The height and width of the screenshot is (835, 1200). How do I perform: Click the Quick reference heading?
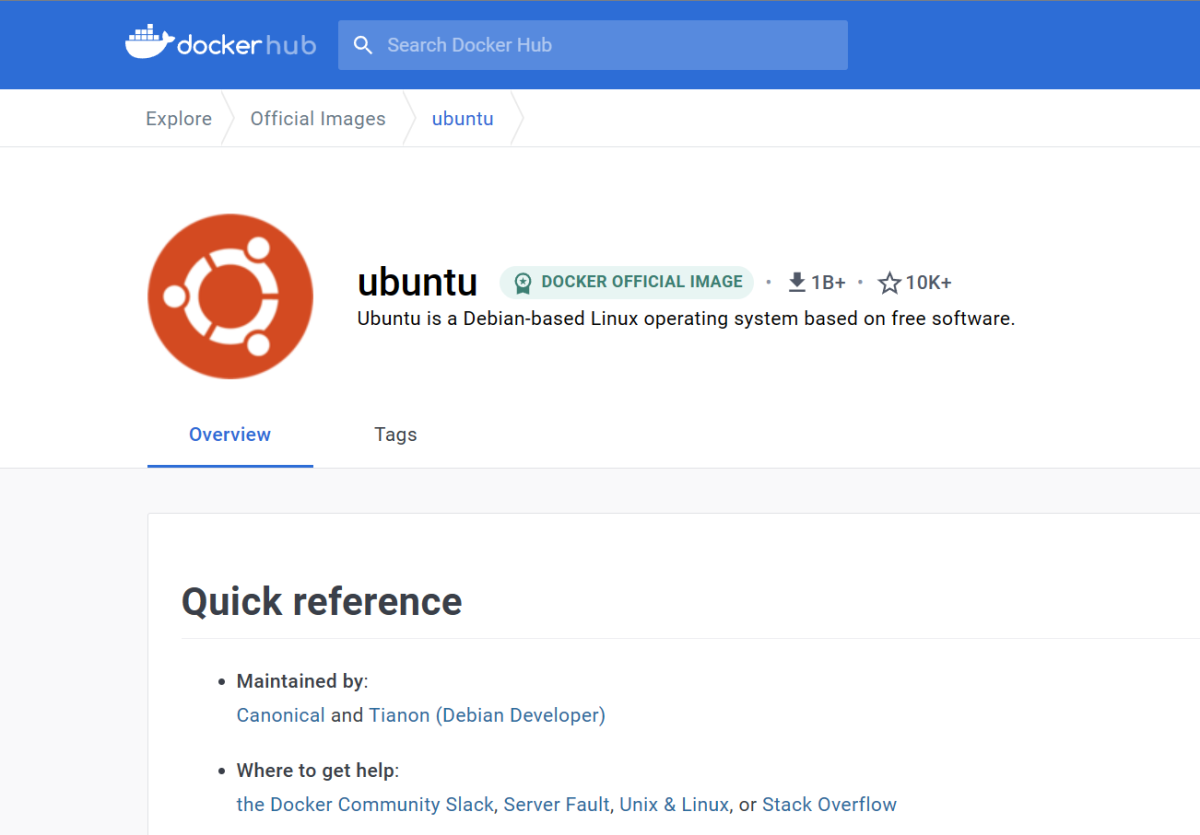(322, 602)
